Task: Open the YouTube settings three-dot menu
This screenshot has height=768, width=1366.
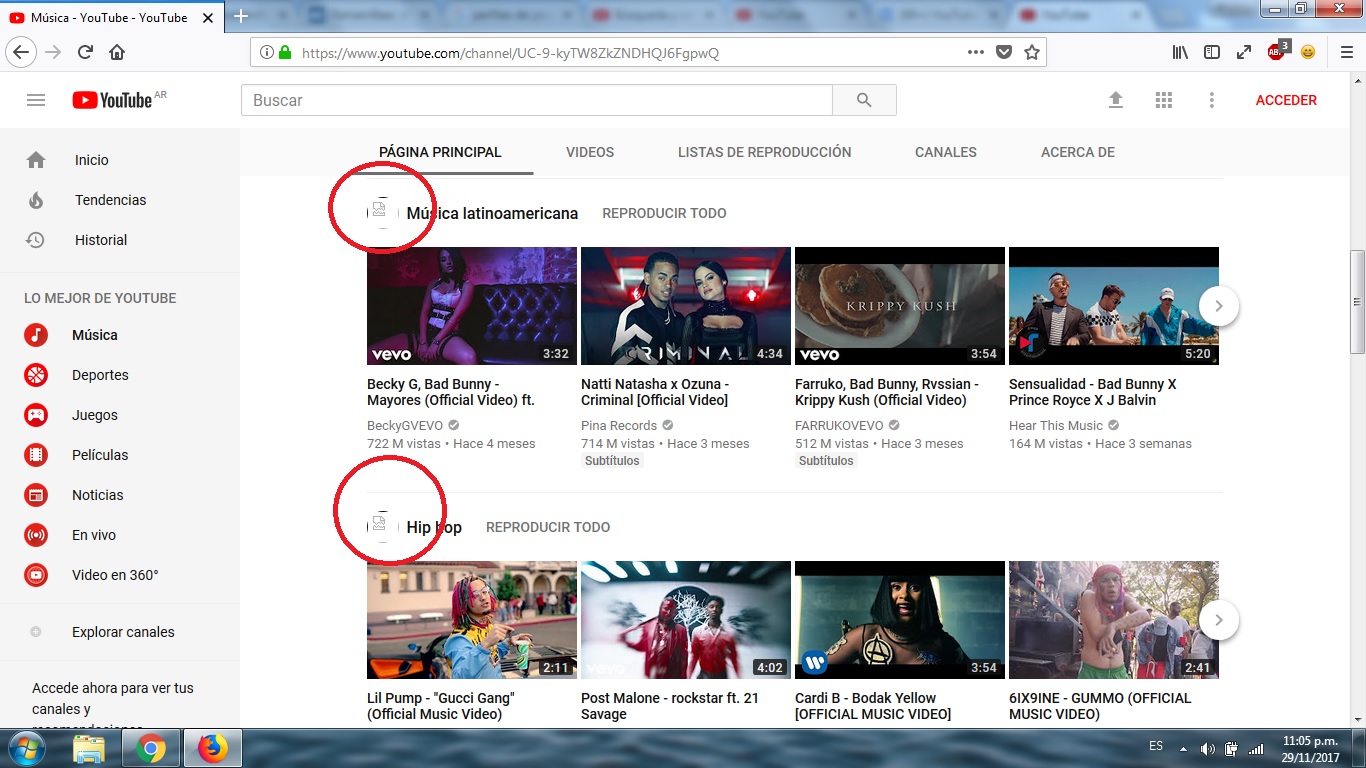Action: click(x=1211, y=100)
